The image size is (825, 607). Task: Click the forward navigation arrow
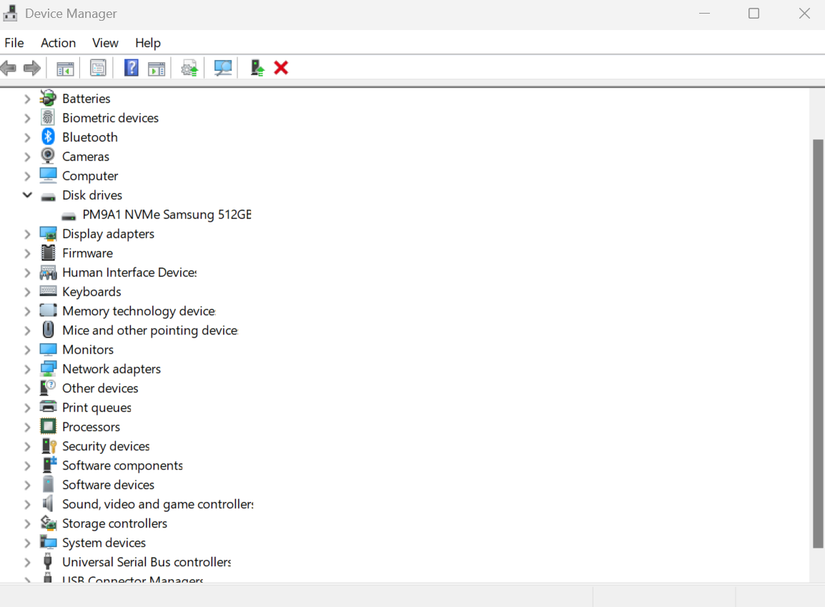(x=33, y=67)
